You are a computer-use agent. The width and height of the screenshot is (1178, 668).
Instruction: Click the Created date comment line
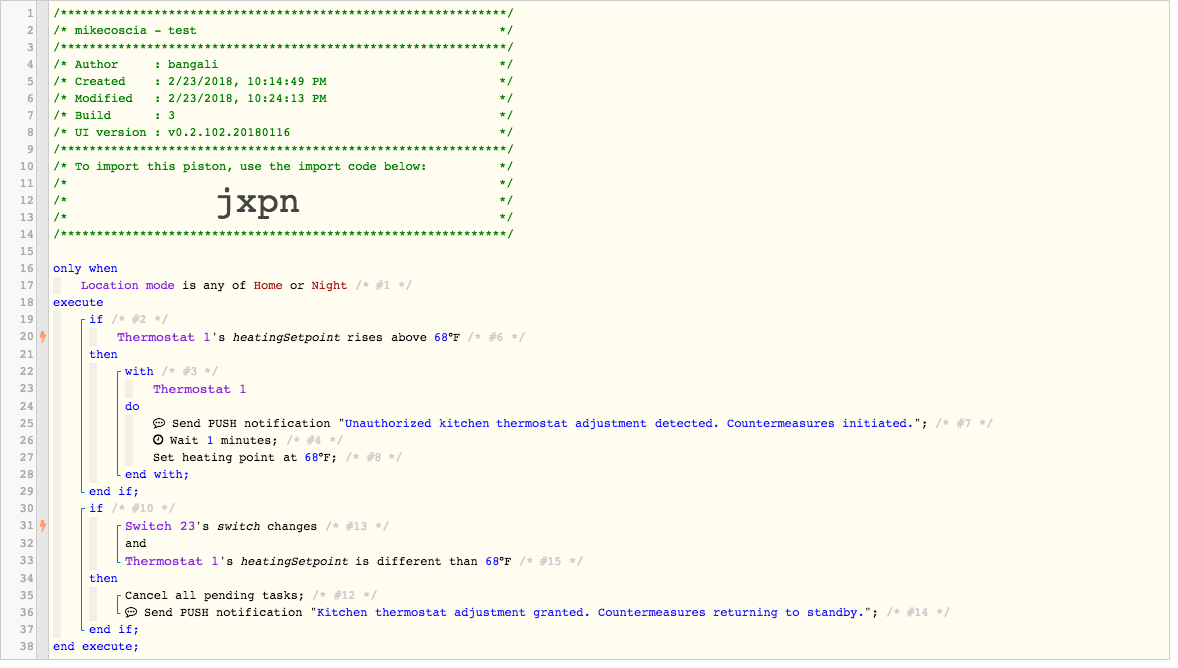tap(282, 81)
